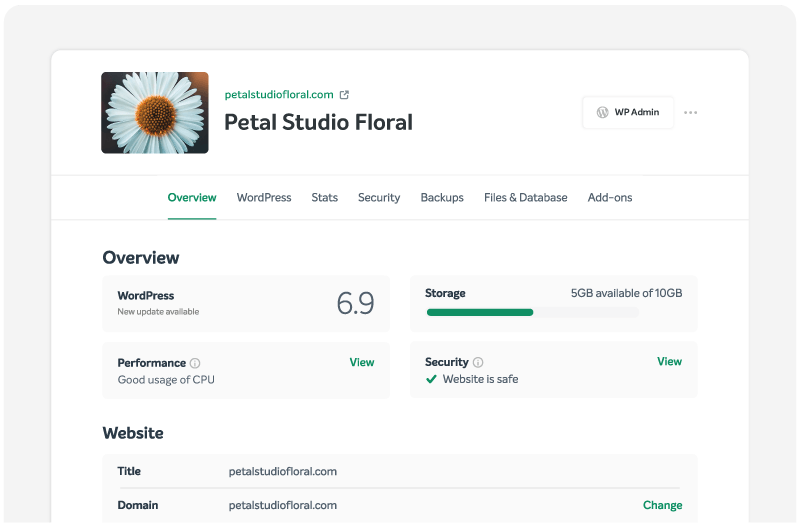
Task: Click the daisy site thumbnail image
Action: click(x=155, y=113)
